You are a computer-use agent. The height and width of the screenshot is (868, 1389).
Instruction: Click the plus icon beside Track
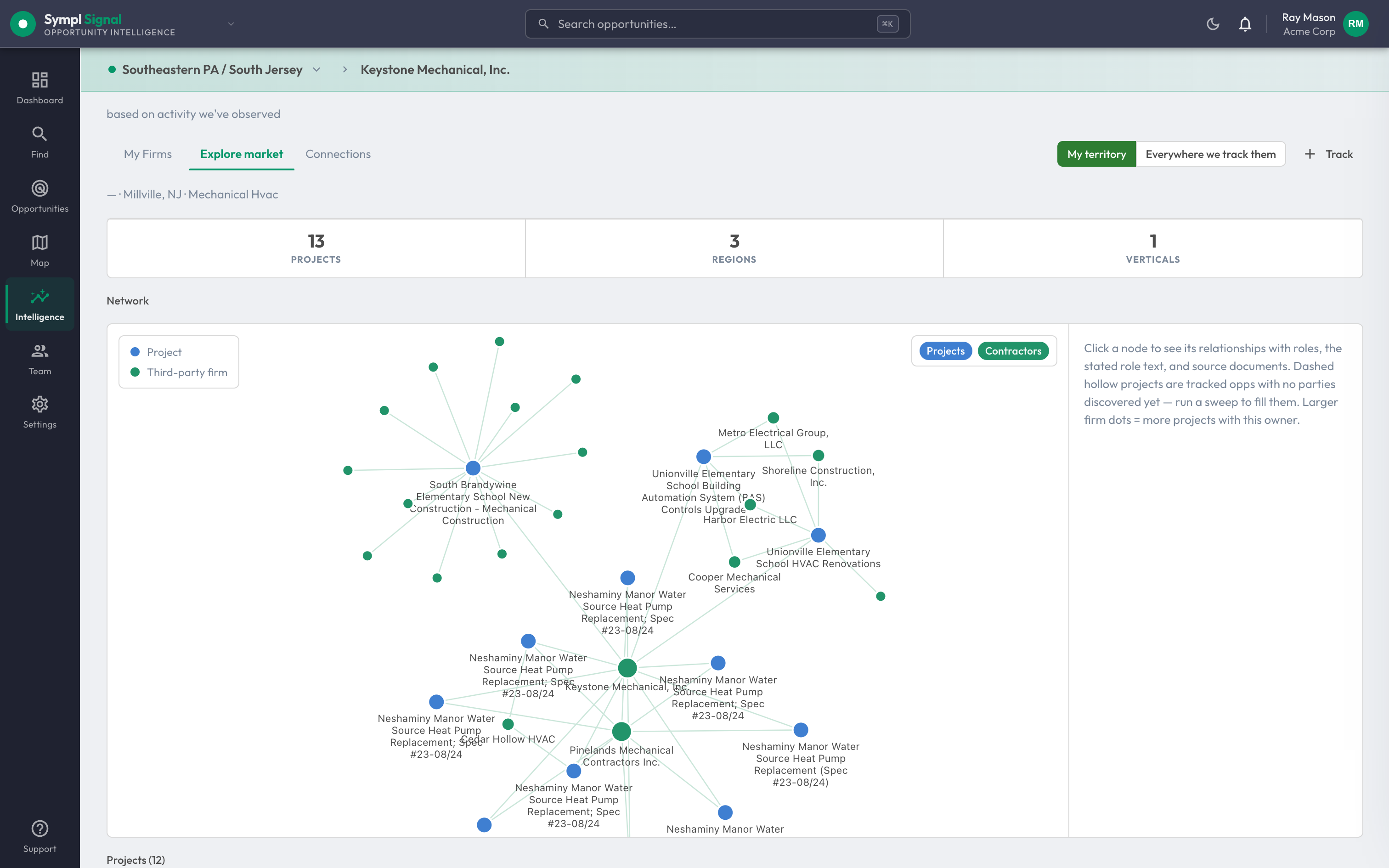tap(1310, 154)
